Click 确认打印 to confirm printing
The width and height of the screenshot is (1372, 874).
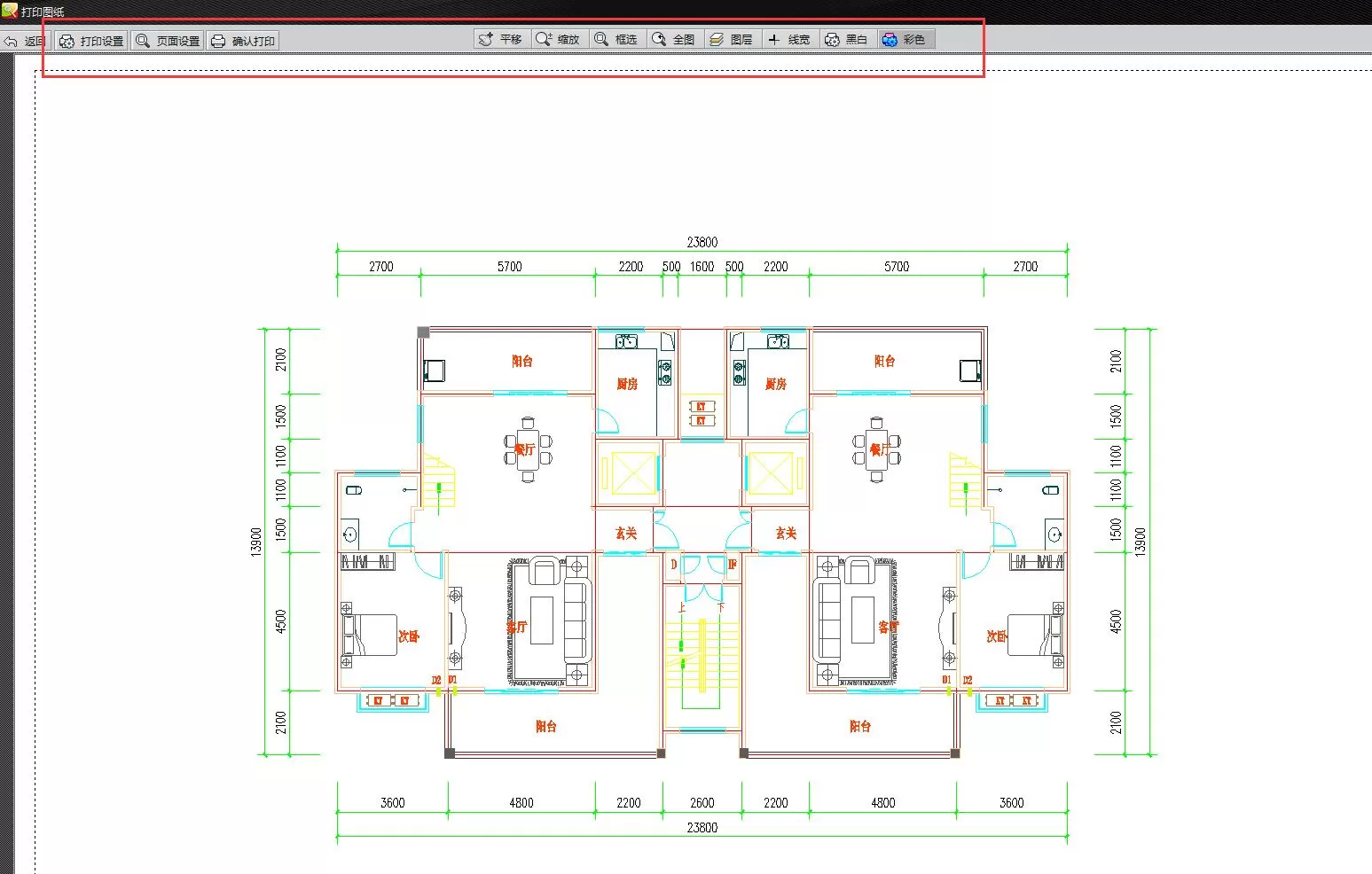coord(243,41)
